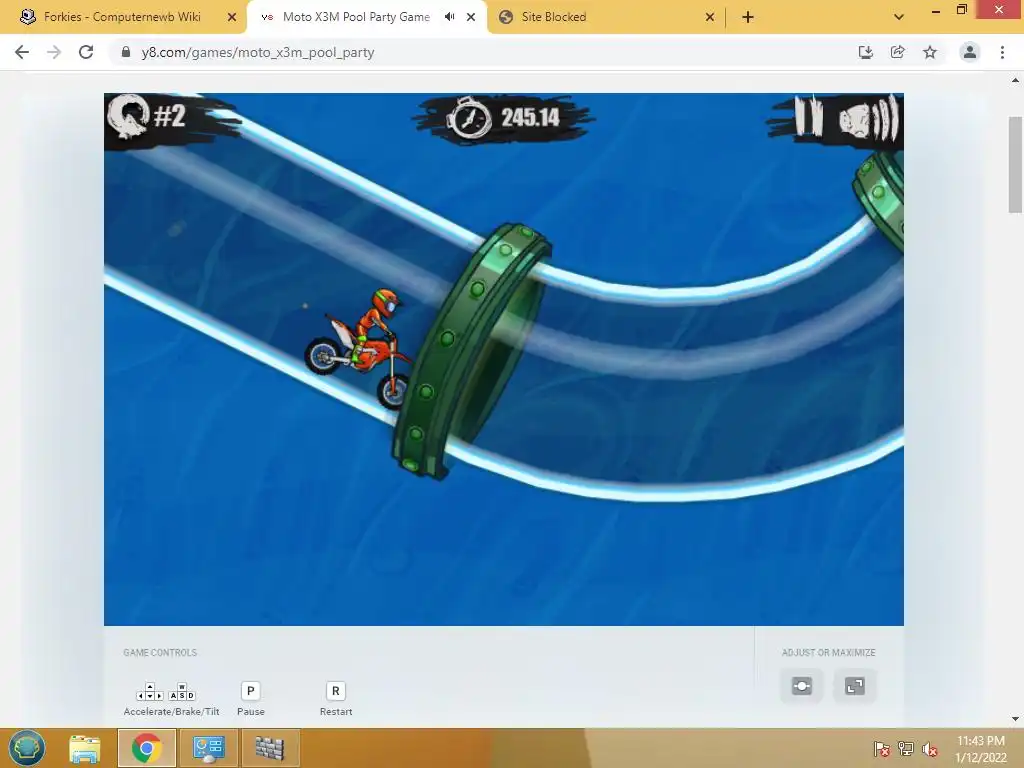Click the browser forward arrow
The image size is (1024, 768).
[x=54, y=52]
